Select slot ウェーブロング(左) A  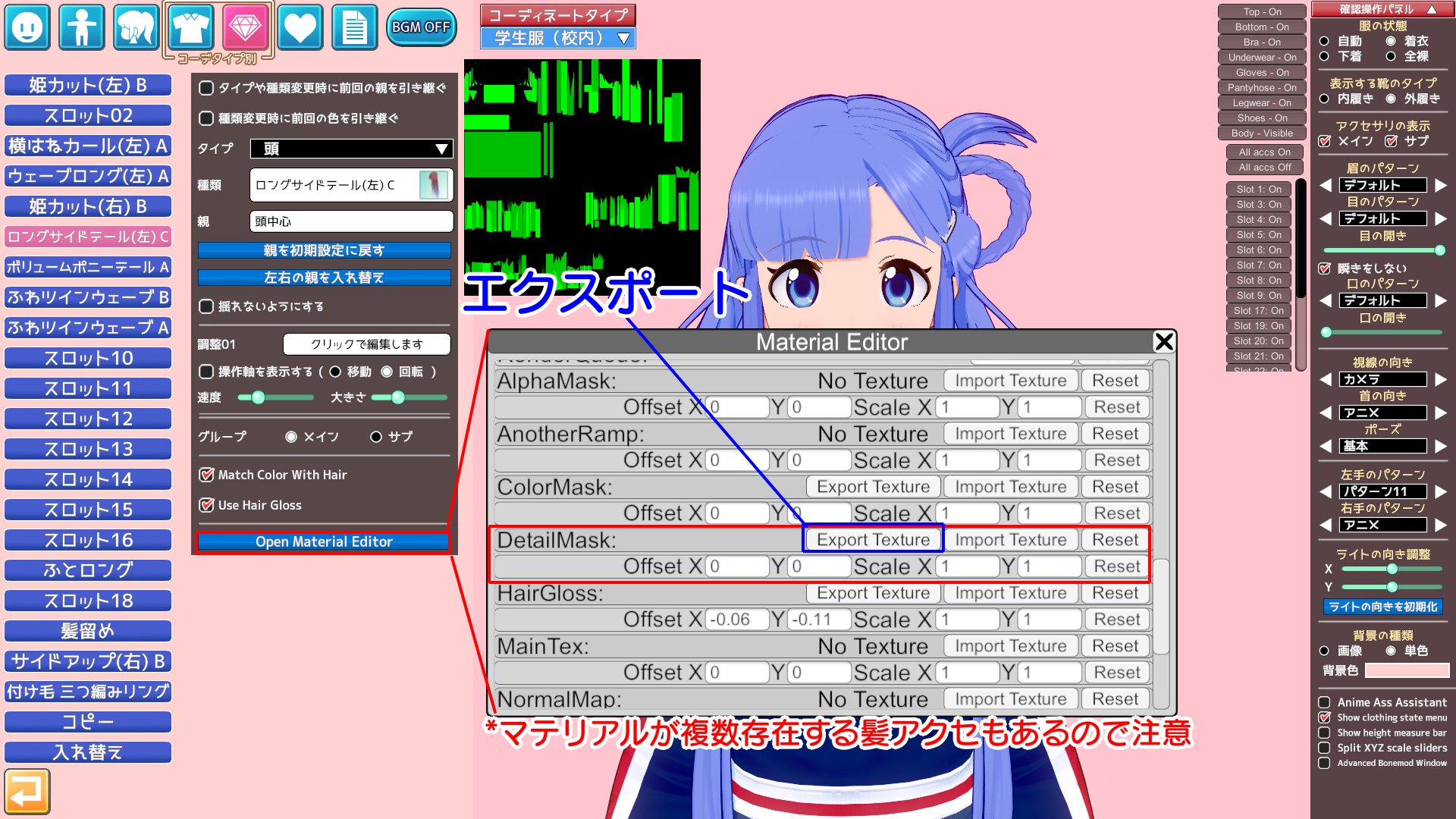[88, 176]
